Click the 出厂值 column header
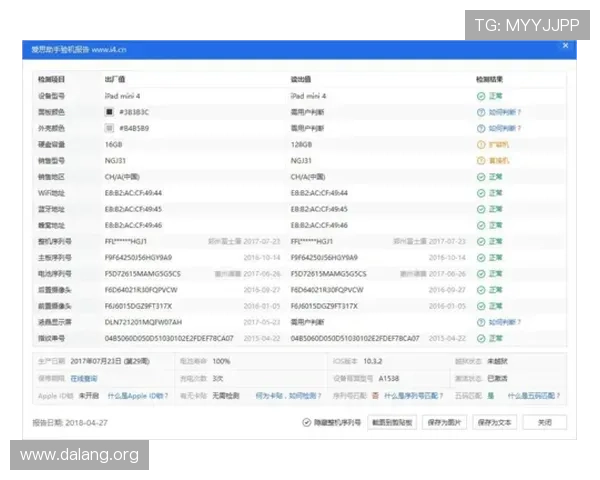Image resolution: width=600 pixels, height=480 pixels. (x=114, y=79)
